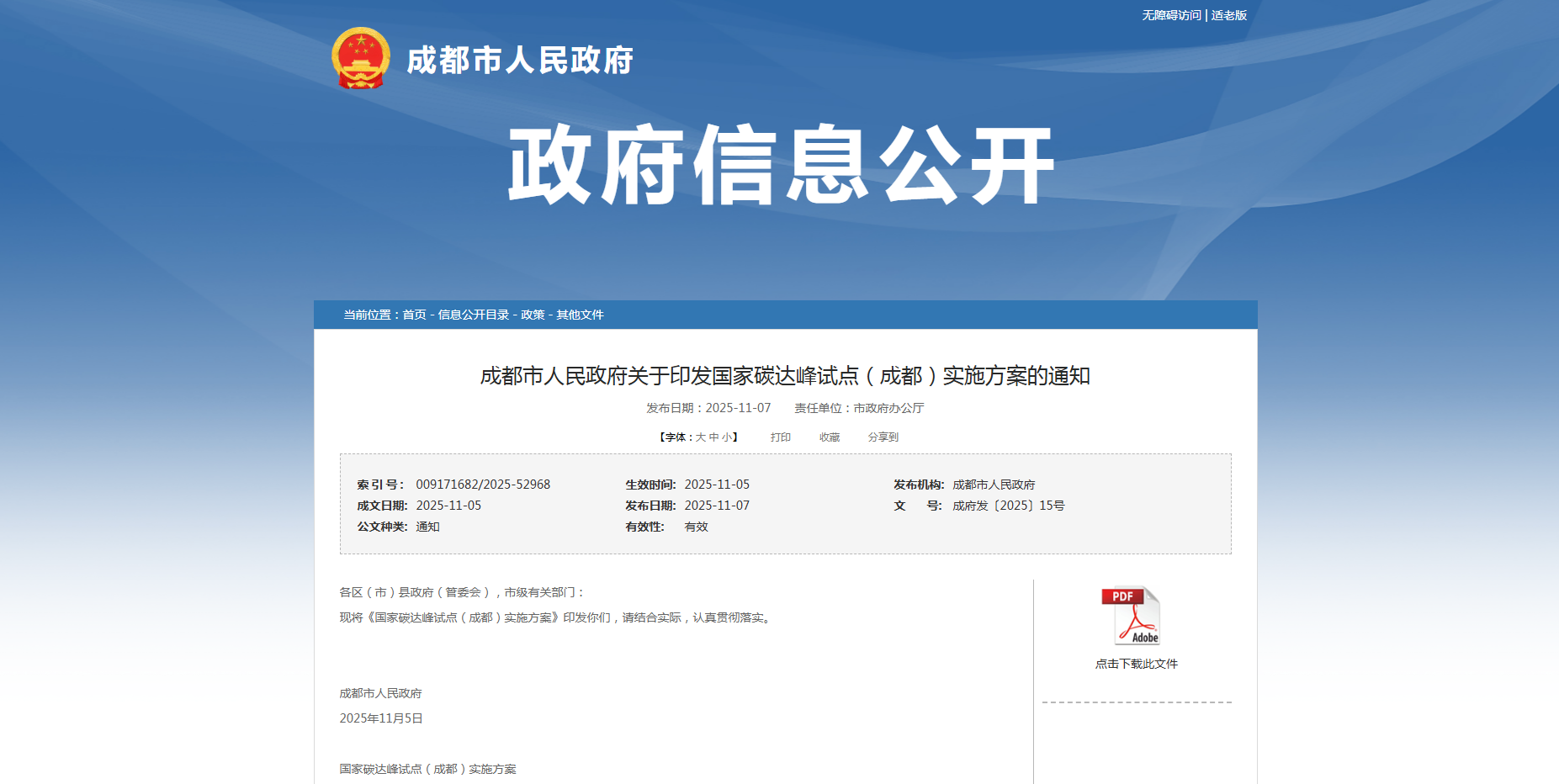The height and width of the screenshot is (784, 1559).
Task: Open sharing options via 分享到
Action: [x=883, y=437]
